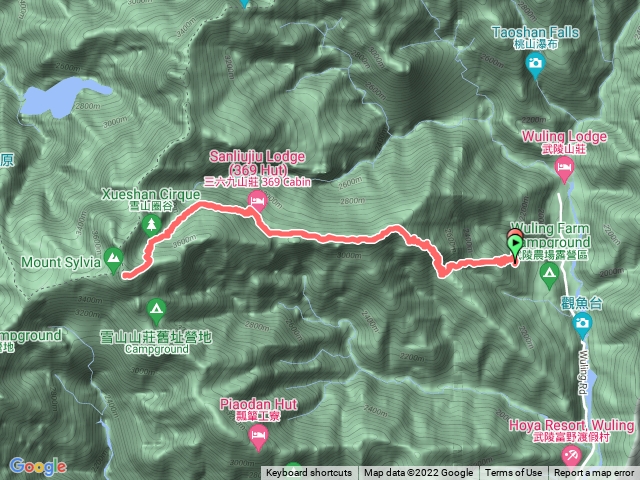640x480 pixels.
Task: Select the Wuling Lodge lodging pin
Action: (x=564, y=169)
